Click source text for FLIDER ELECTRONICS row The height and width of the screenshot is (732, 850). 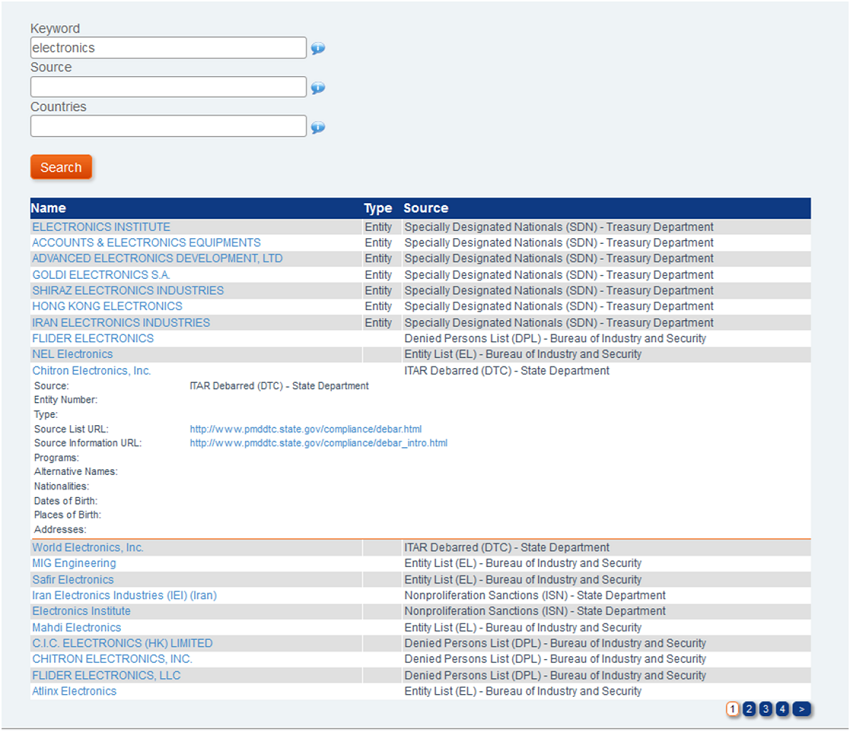555,338
